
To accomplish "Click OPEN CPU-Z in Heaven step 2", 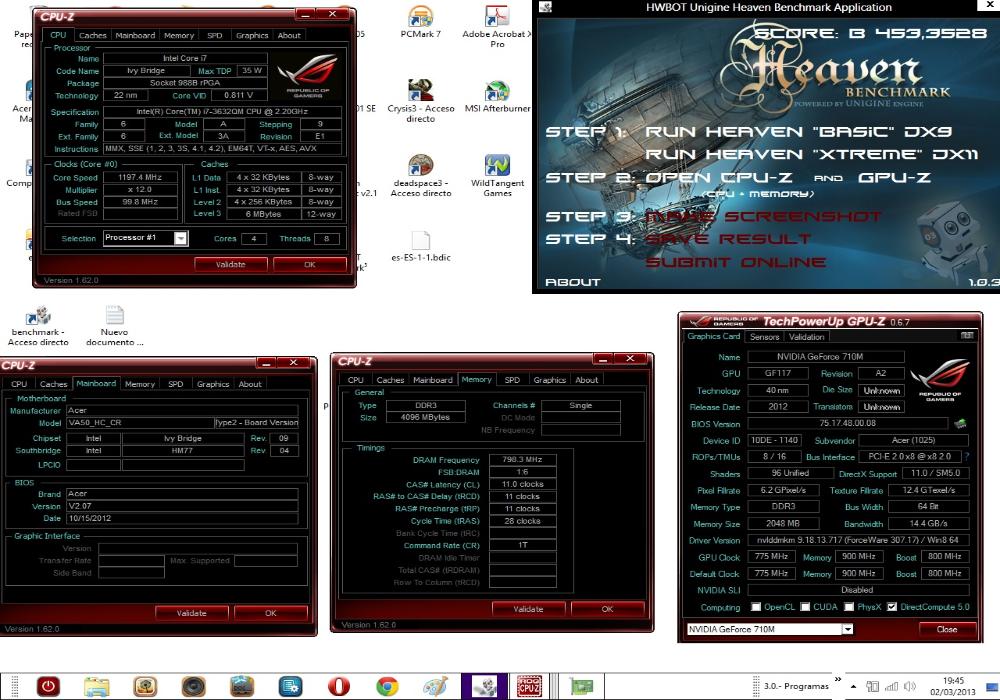I will pos(719,177).
